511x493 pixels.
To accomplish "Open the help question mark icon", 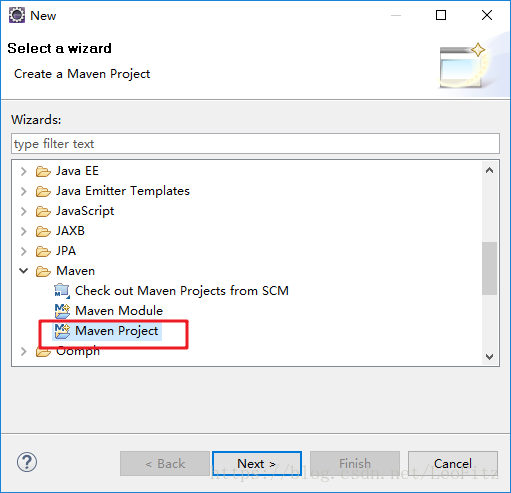I will (27, 462).
